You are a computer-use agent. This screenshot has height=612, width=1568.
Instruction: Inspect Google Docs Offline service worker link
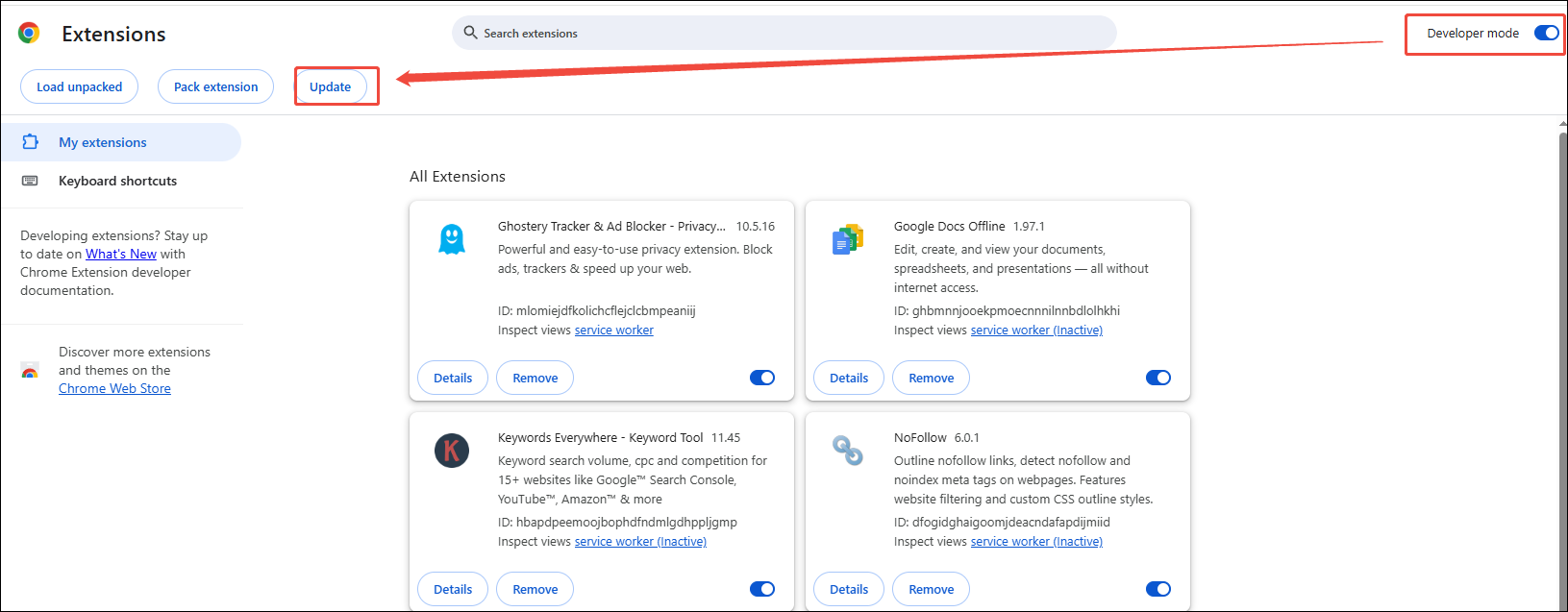point(1036,330)
